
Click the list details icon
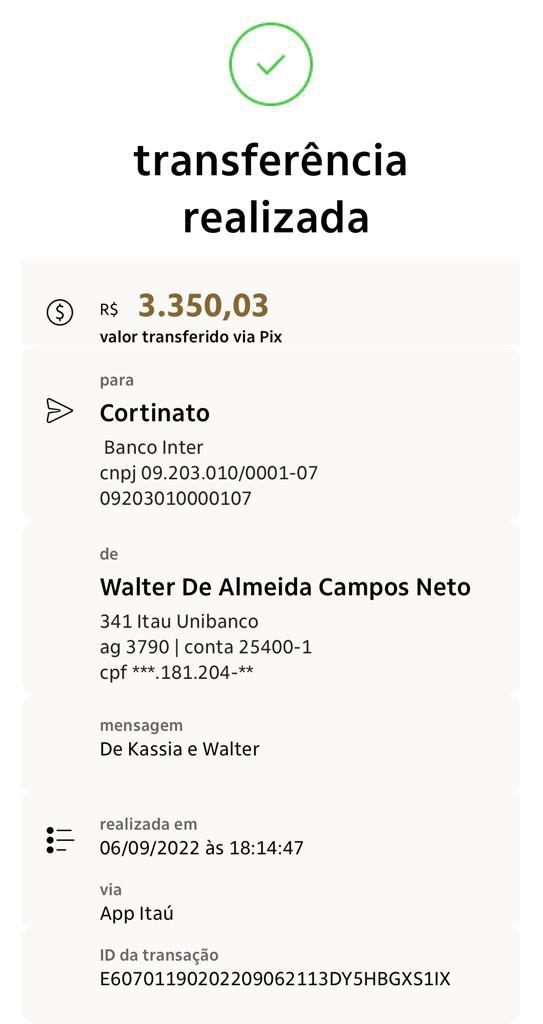(x=60, y=840)
